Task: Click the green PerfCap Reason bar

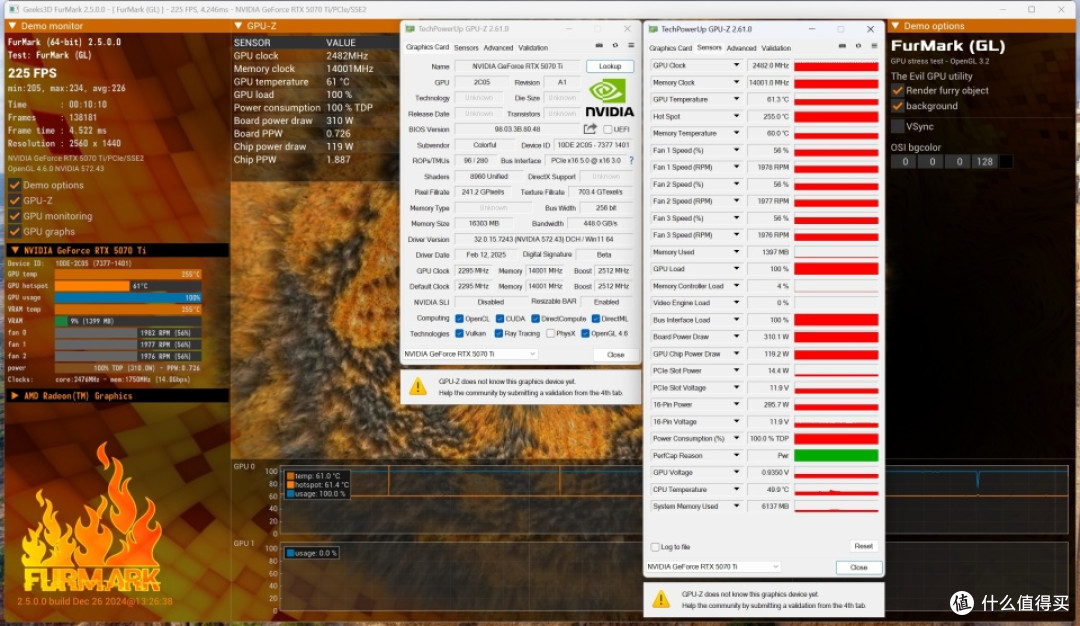Action: click(836, 455)
